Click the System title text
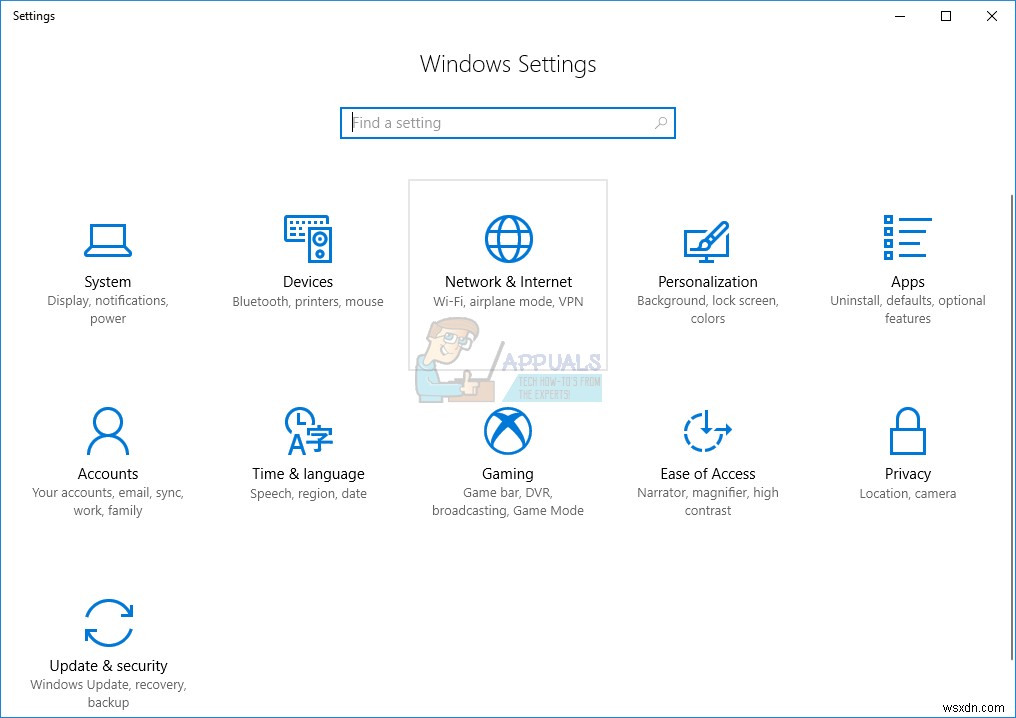The height and width of the screenshot is (718, 1016). 108,282
